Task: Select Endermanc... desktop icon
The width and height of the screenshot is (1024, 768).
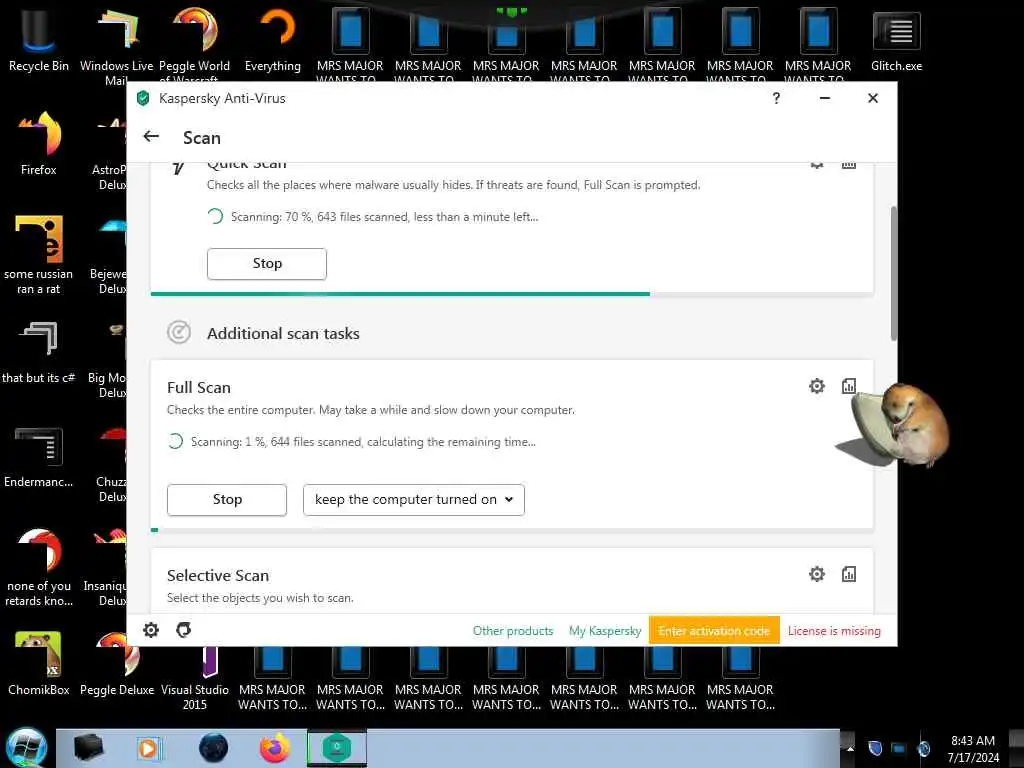Action: (39, 456)
